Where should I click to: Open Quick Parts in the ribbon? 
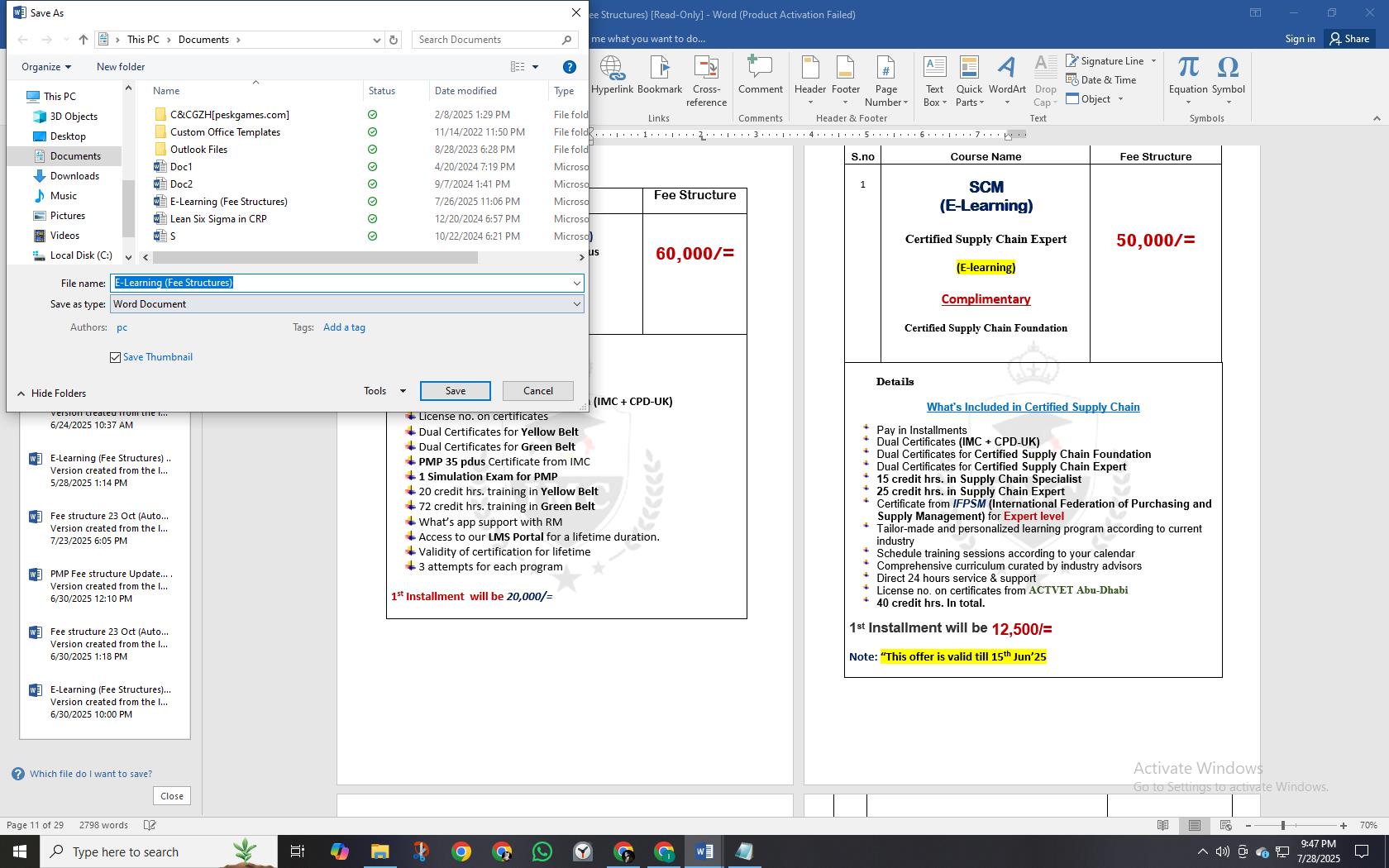point(969,81)
